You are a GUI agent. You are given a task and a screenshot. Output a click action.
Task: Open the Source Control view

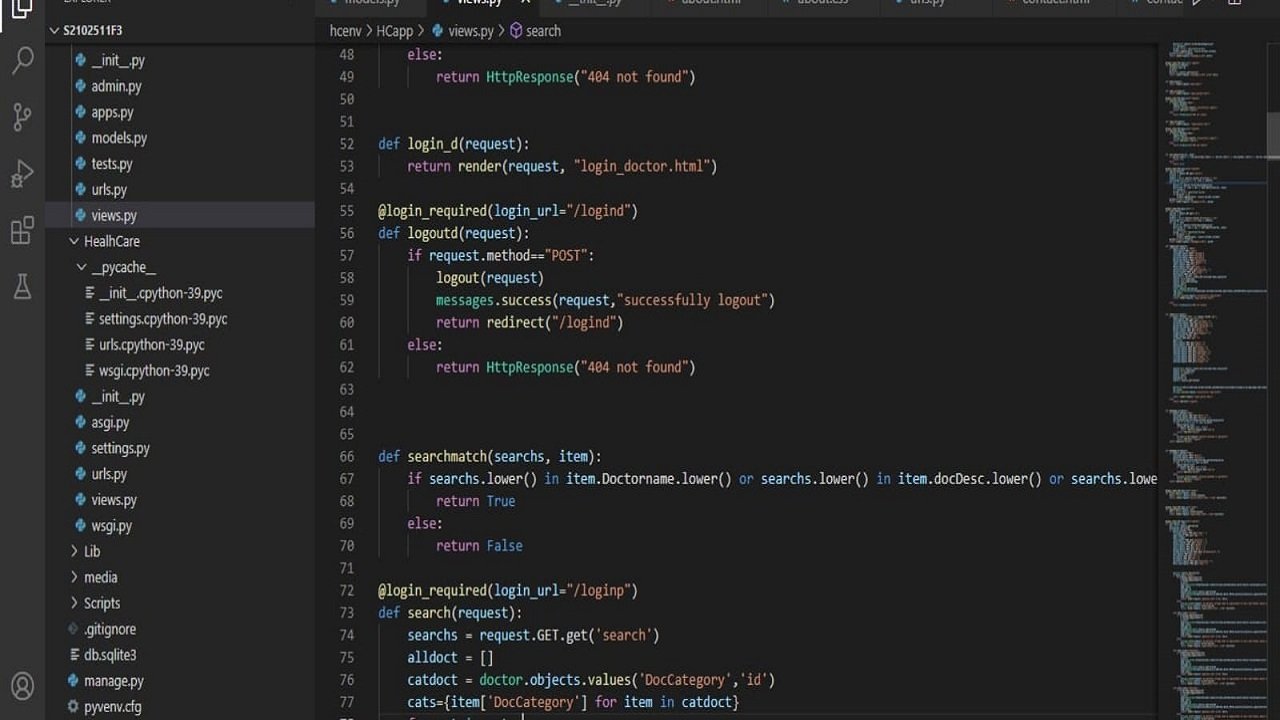[x=22, y=118]
